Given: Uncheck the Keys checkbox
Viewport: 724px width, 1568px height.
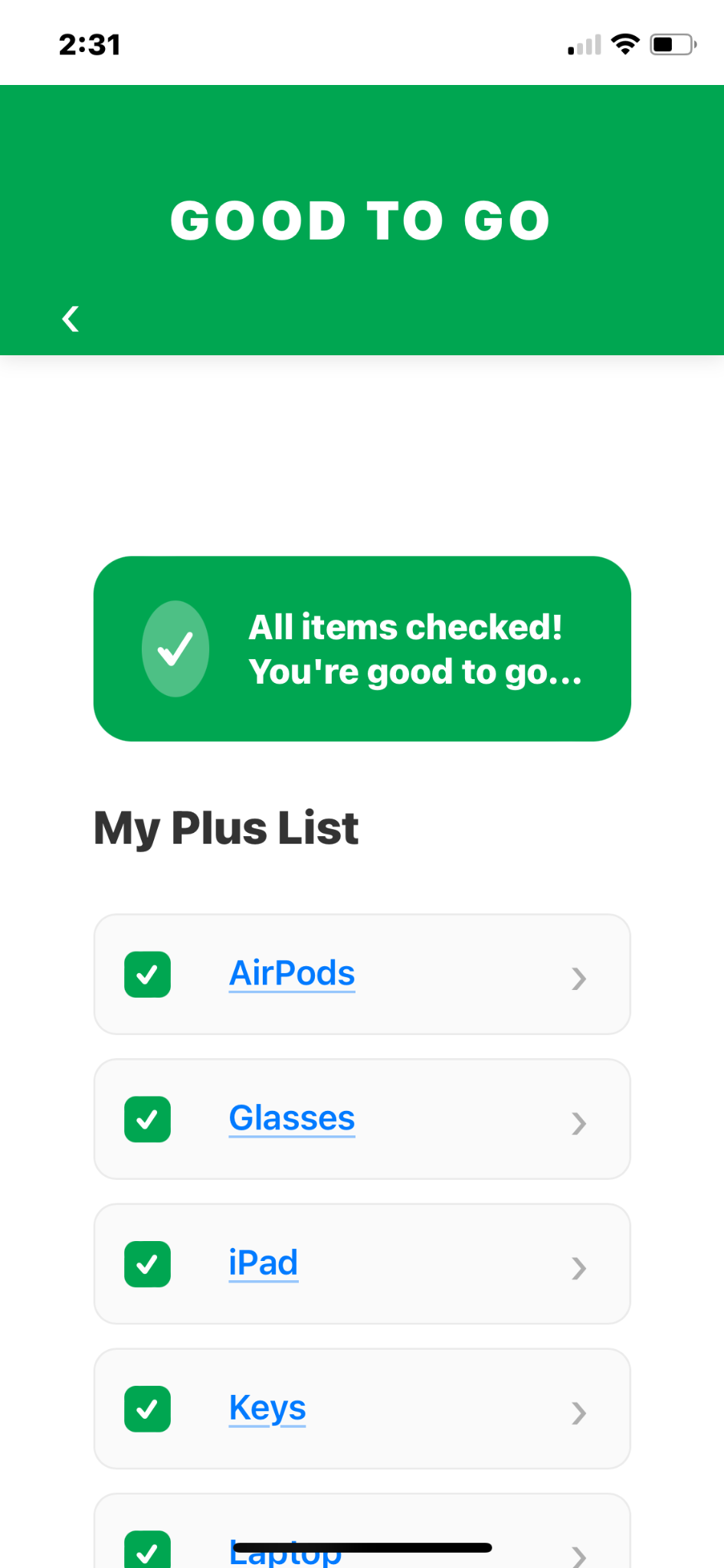Looking at the screenshot, I should click(x=147, y=1409).
